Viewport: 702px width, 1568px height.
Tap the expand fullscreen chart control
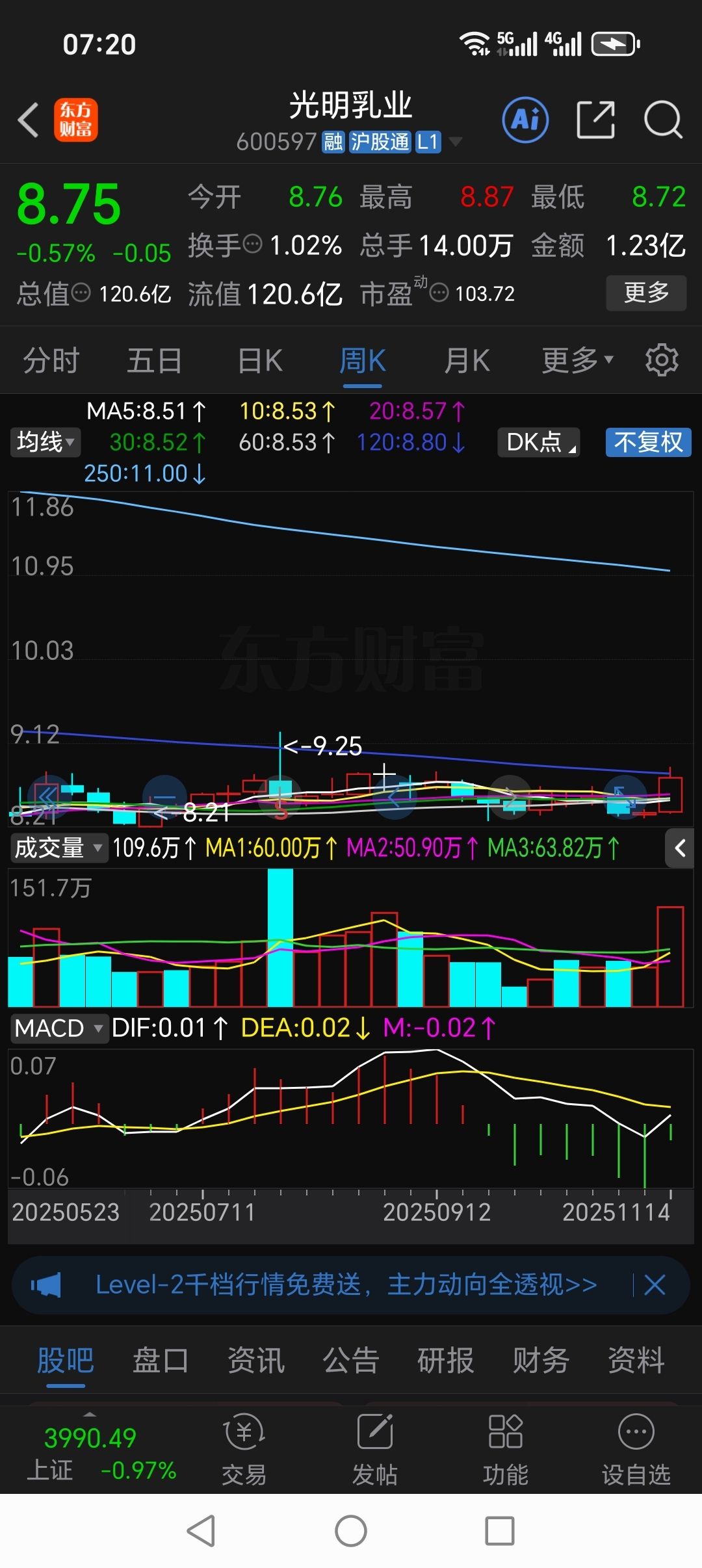point(625,796)
